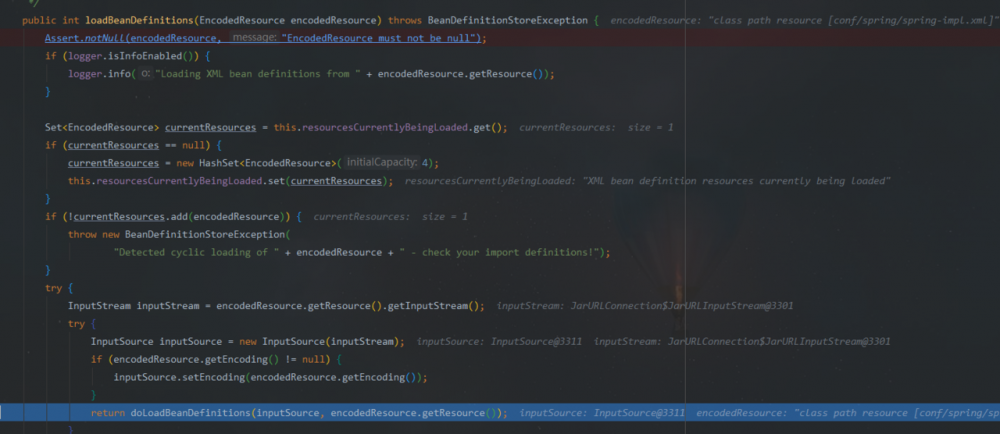
Task: Click the "initialCapacity:" parameter hint
Action: tap(383, 163)
